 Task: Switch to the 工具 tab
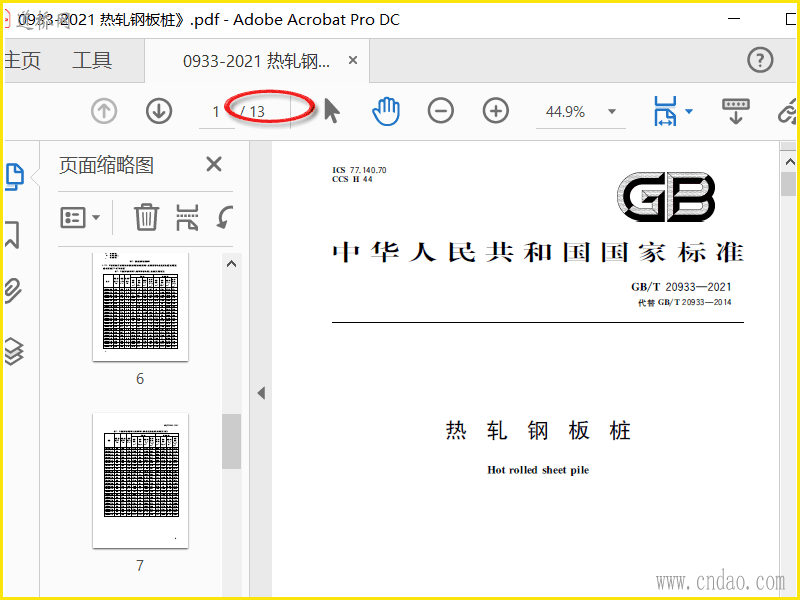click(x=92, y=60)
